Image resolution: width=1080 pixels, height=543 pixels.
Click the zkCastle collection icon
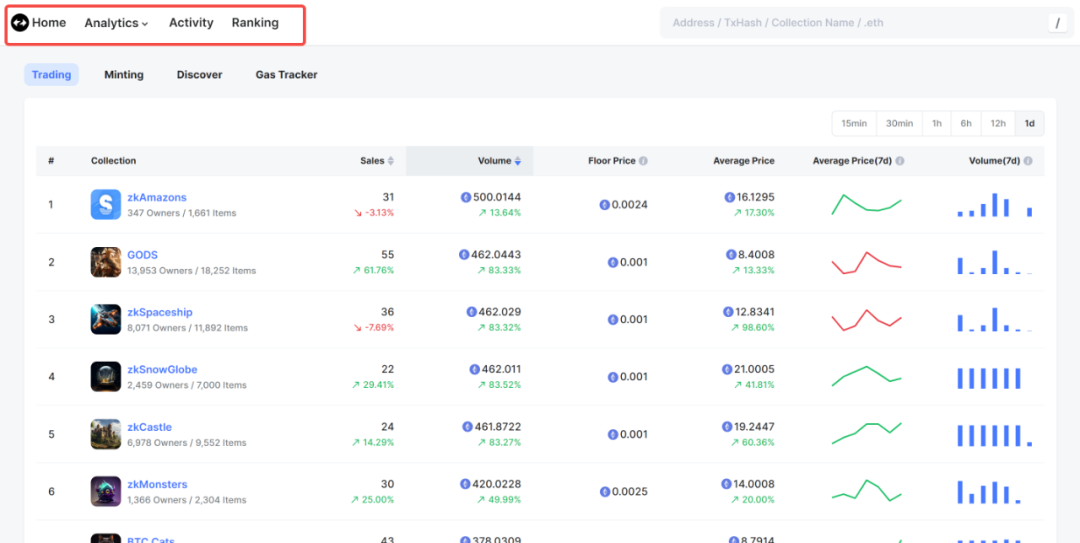tap(105, 434)
